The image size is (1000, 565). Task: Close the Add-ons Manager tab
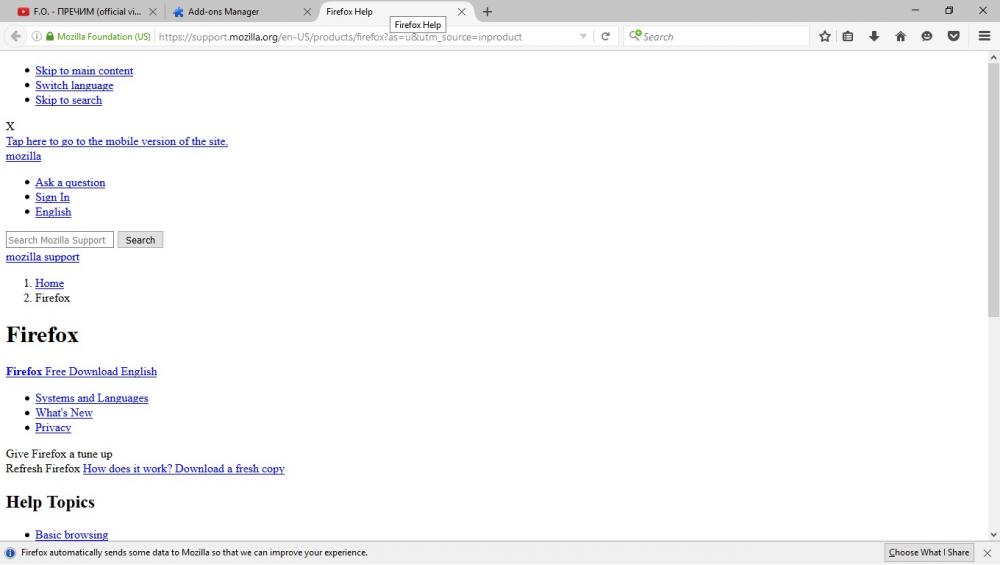pos(307,11)
